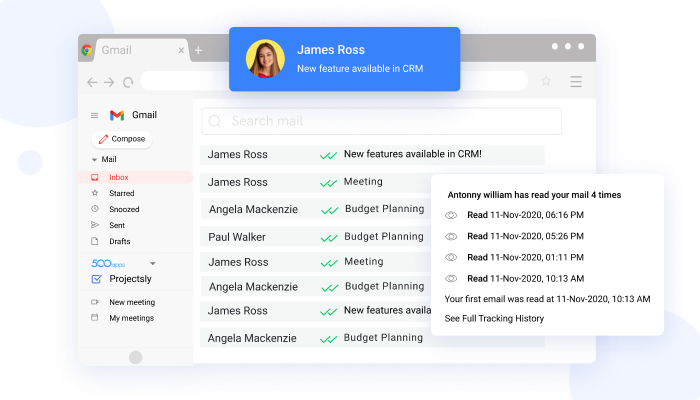This screenshot has width=700, height=400.
Task: Click read-receipt checkmarks on top James Ross row
Action: tap(328, 156)
